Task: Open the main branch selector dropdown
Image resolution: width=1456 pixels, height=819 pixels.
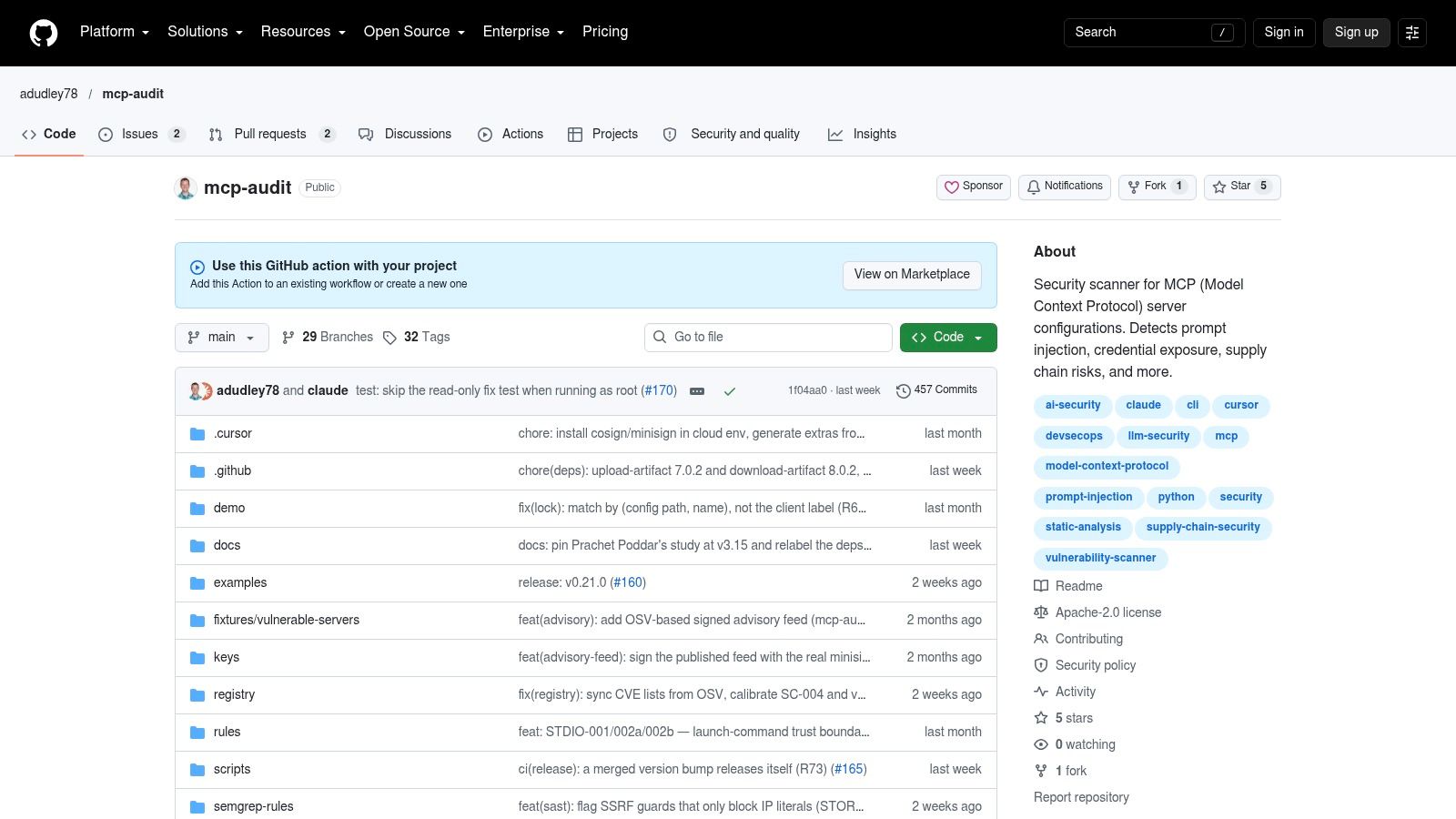Action: pos(222,338)
